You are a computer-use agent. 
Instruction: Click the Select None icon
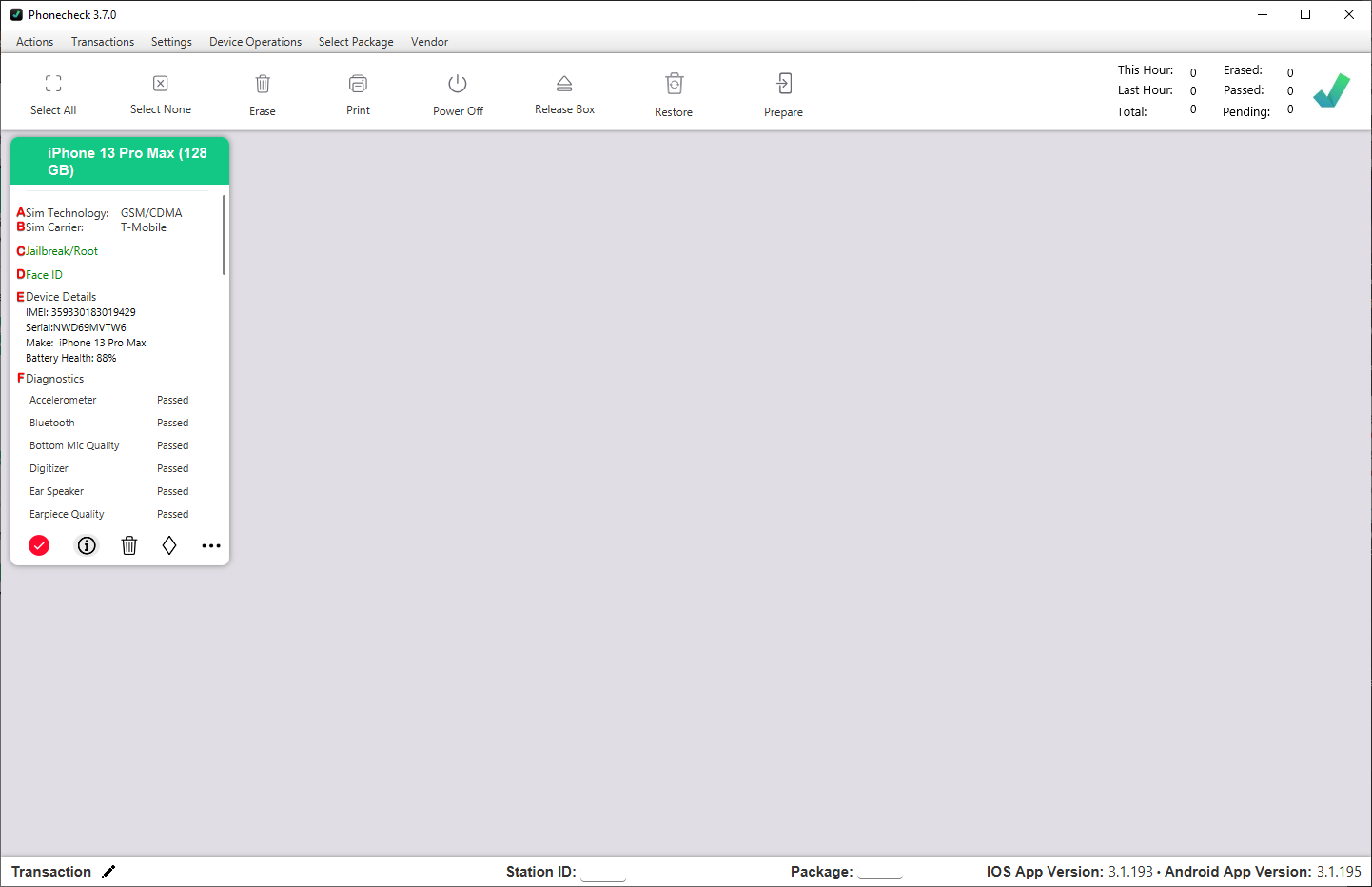tap(161, 84)
